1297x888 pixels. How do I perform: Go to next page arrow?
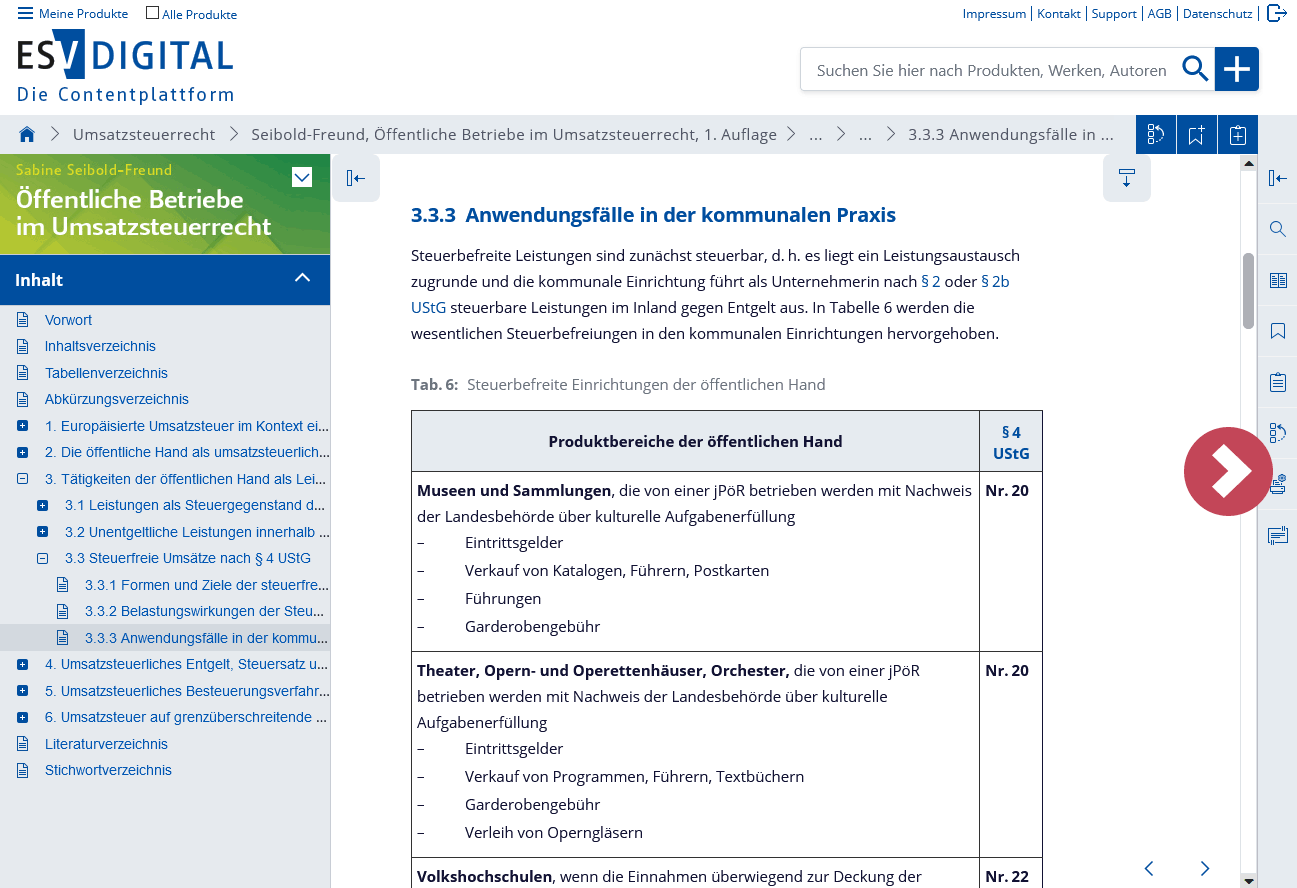coord(1205,868)
